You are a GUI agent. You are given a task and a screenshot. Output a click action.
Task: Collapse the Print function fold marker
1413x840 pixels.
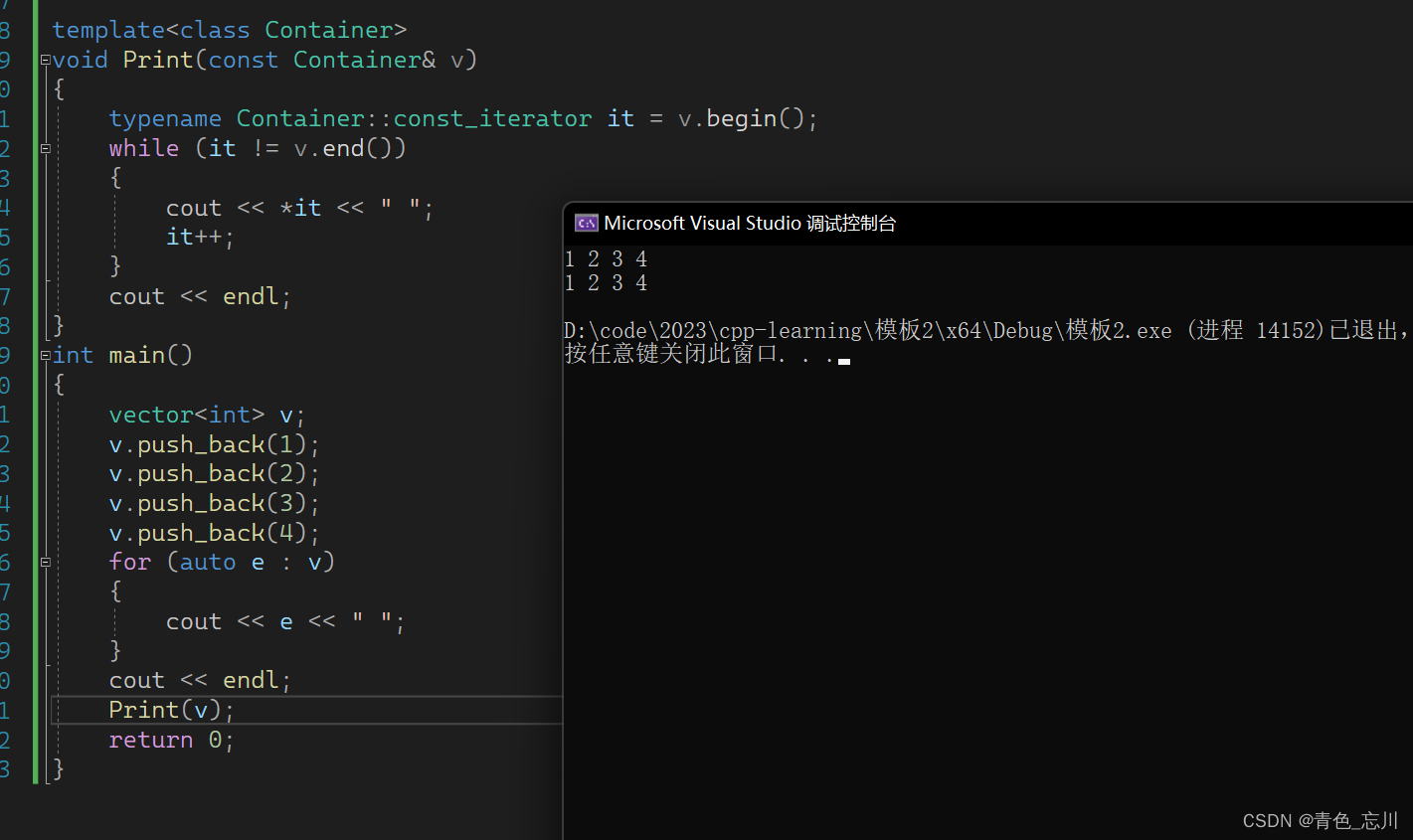[45, 60]
